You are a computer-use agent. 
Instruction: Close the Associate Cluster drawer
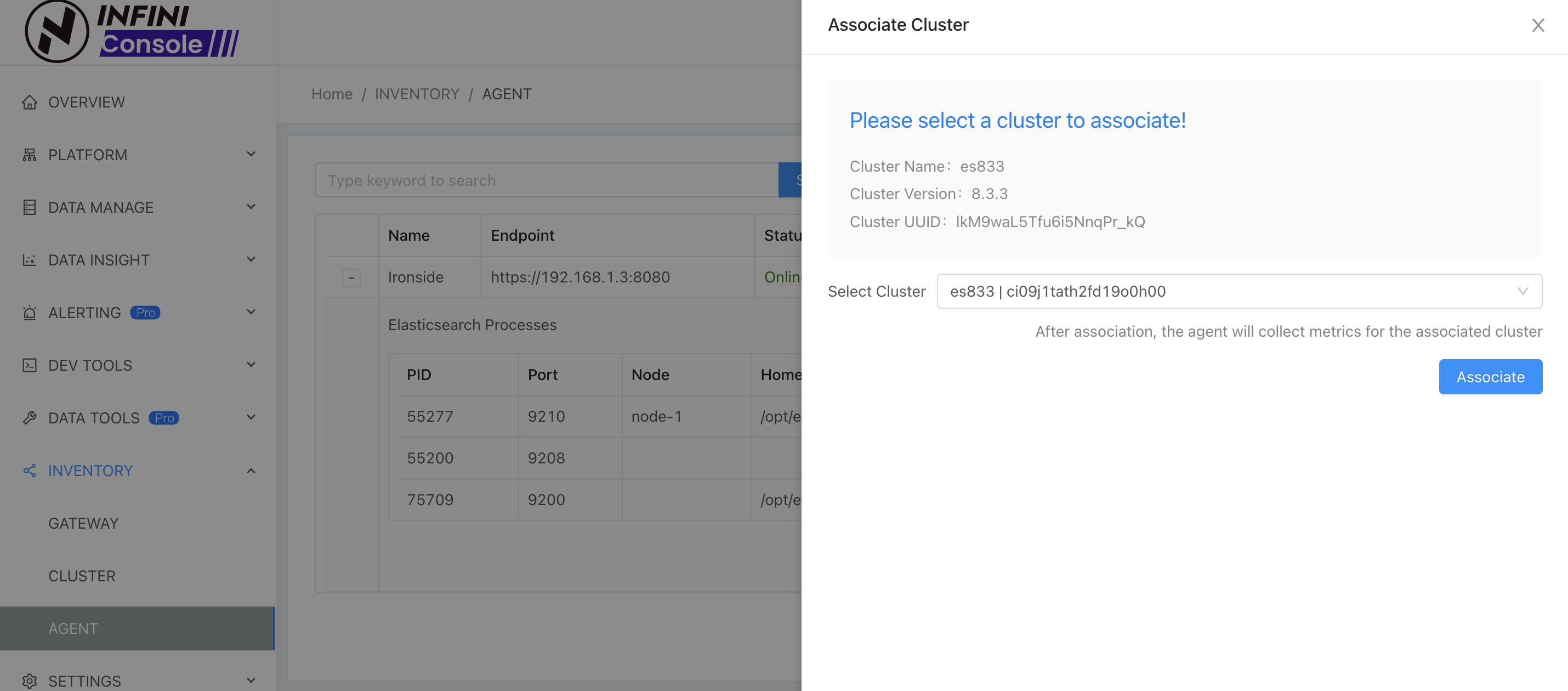[x=1537, y=25]
